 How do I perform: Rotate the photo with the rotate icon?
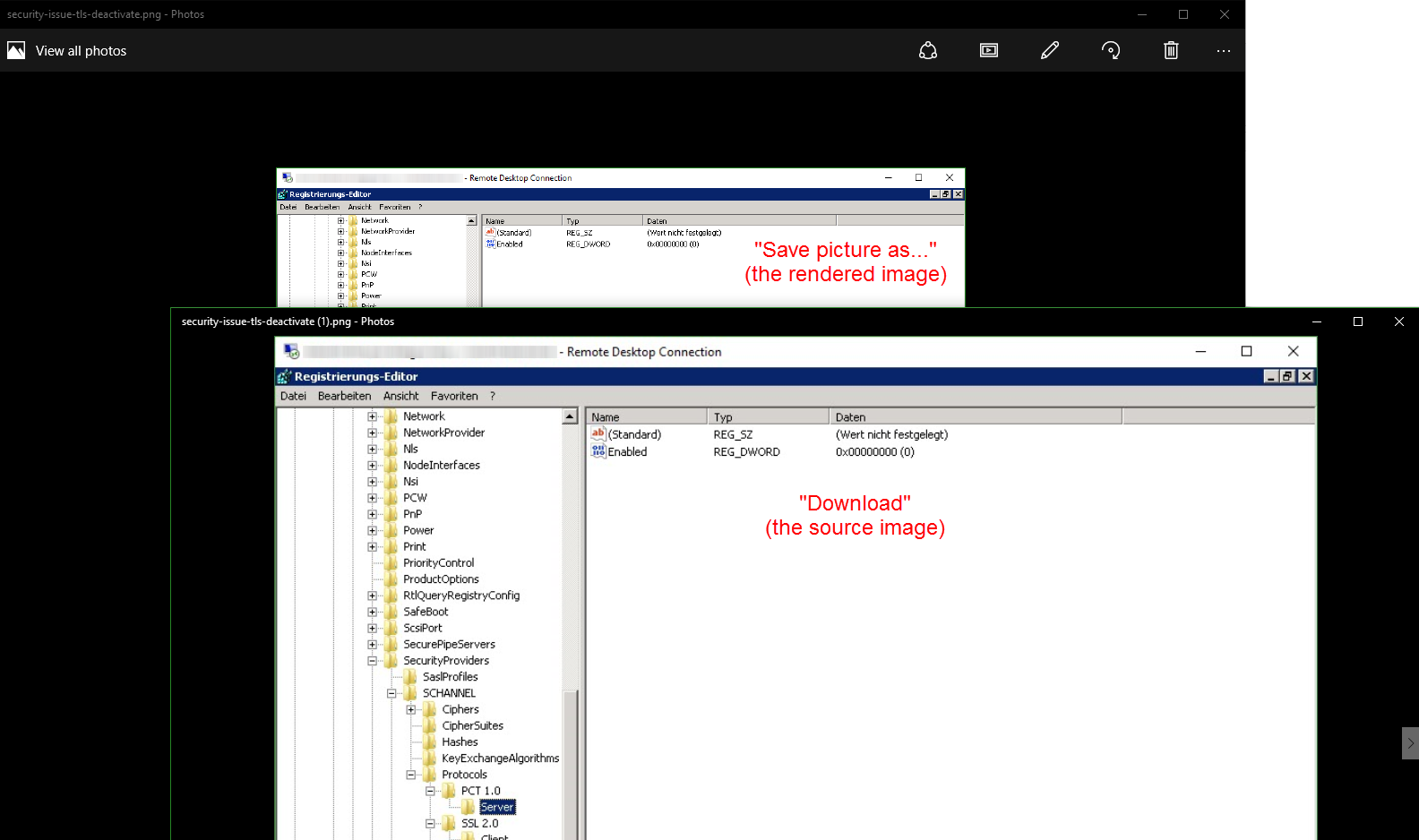click(1111, 51)
